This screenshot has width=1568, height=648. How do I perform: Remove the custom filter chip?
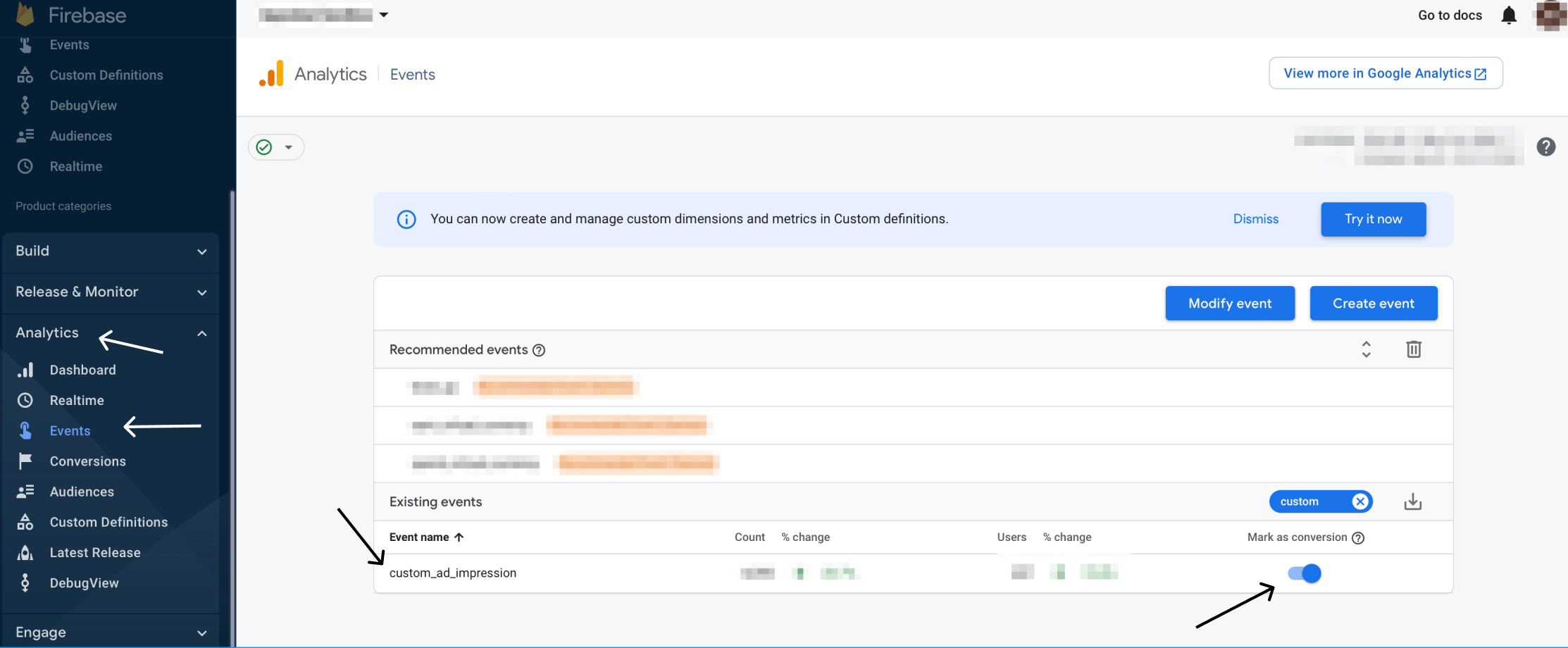tap(1359, 501)
